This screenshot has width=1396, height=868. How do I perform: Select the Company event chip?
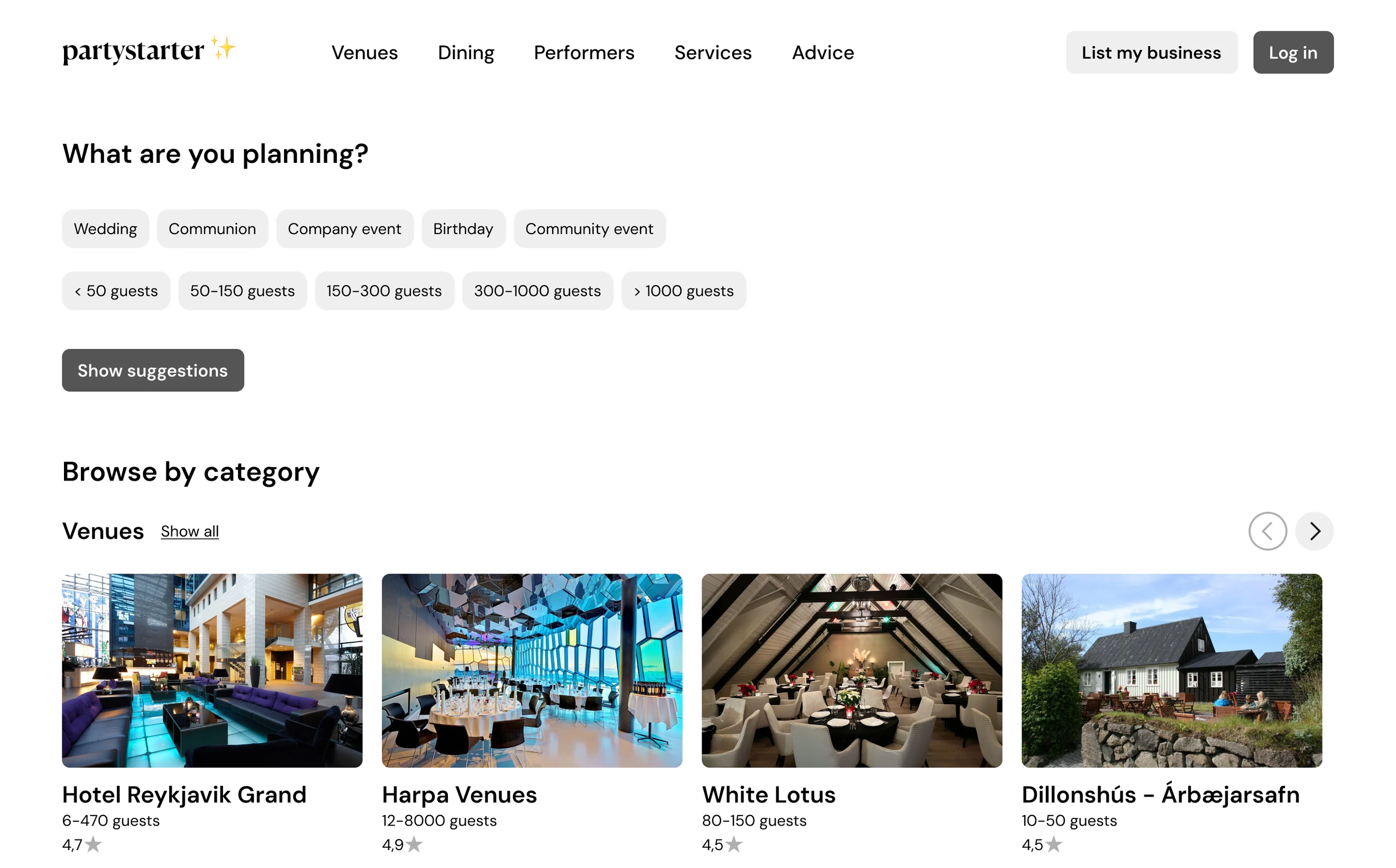345,228
